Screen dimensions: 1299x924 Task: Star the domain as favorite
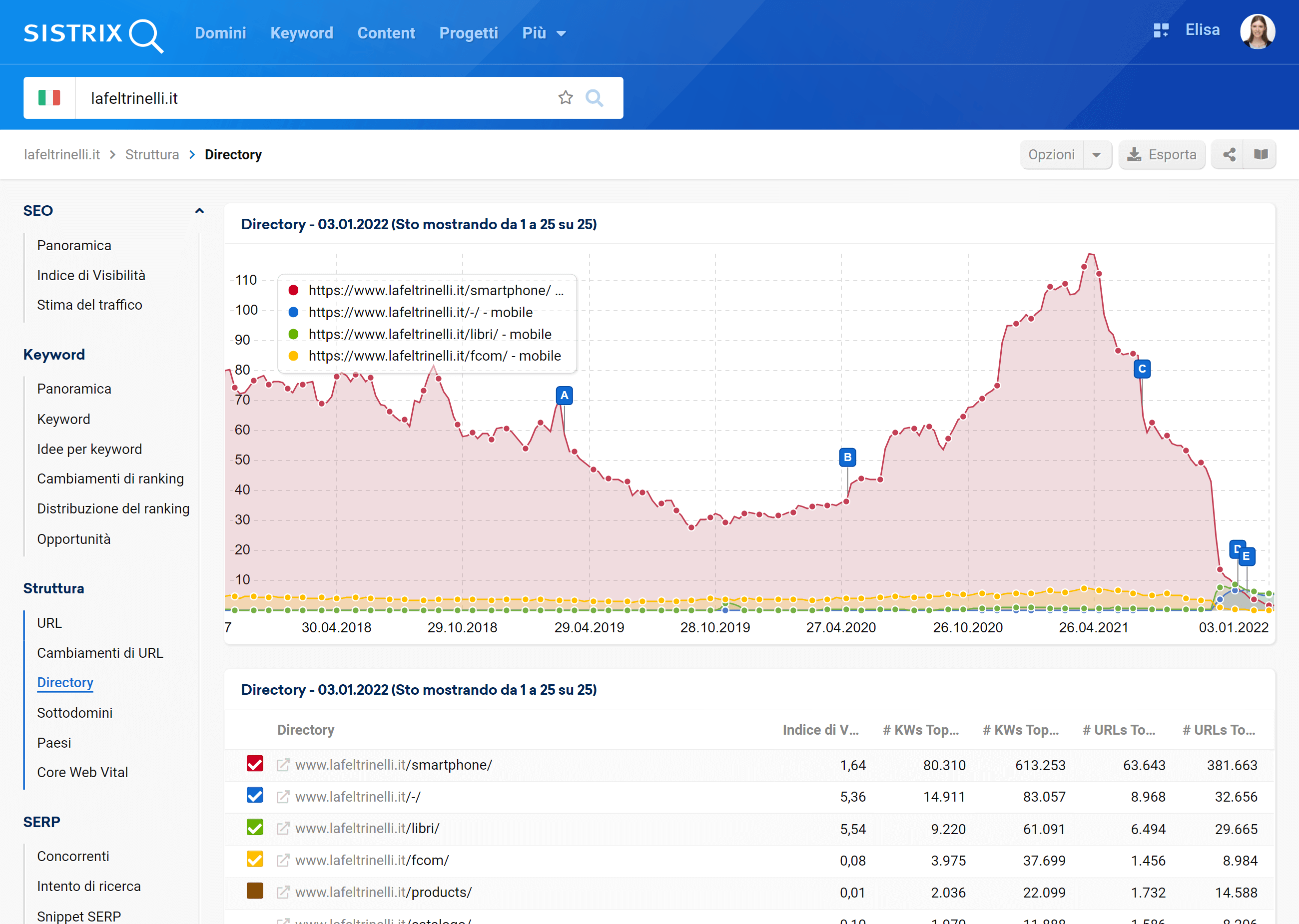(565, 98)
